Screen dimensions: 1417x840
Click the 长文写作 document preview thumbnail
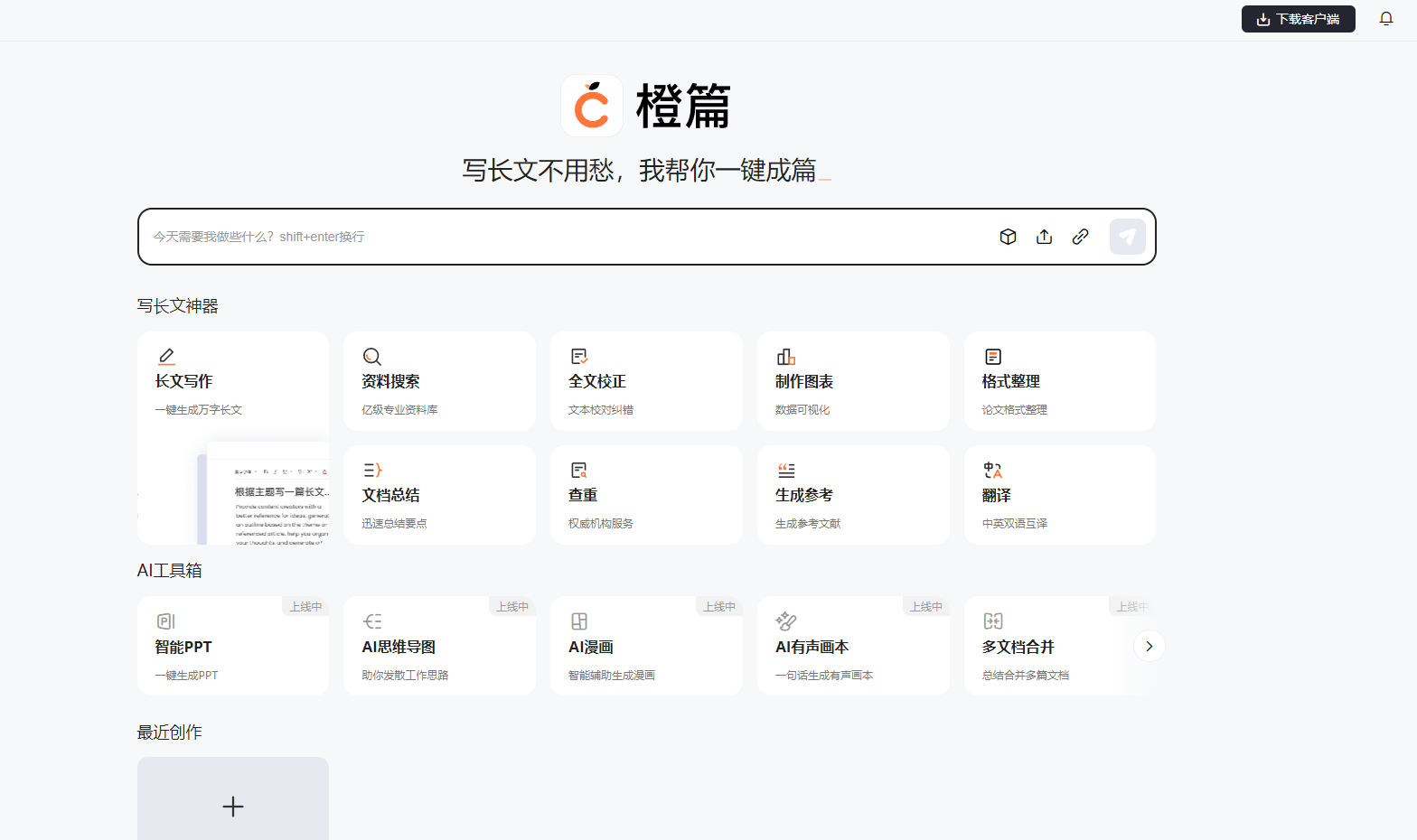click(x=263, y=494)
